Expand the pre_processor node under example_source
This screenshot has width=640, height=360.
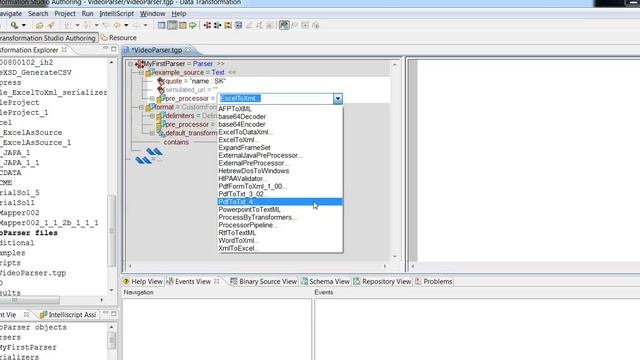(152, 98)
